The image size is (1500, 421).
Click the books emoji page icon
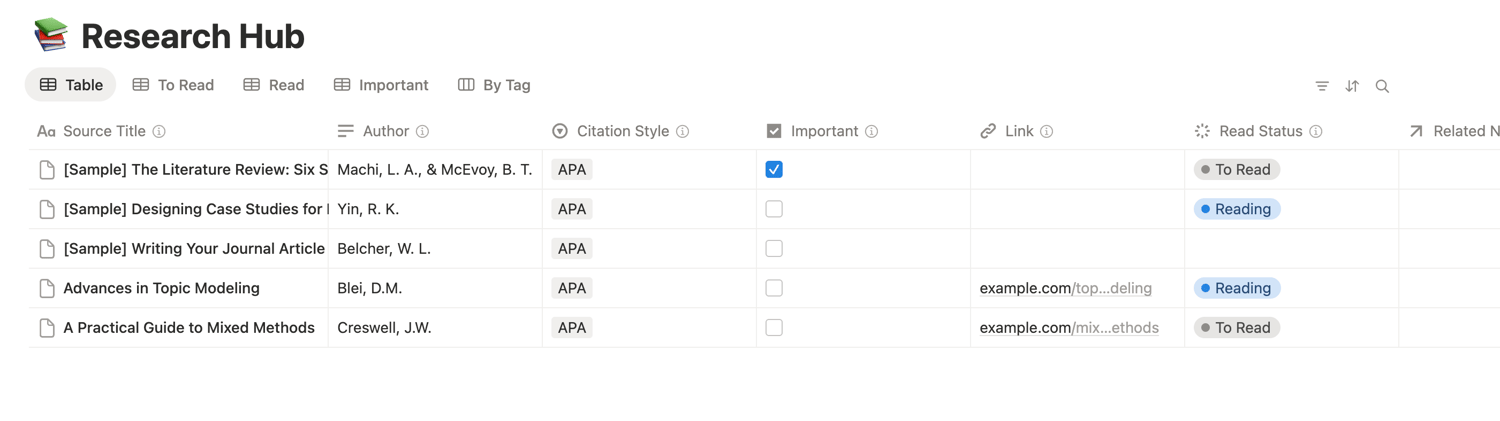tap(50, 35)
